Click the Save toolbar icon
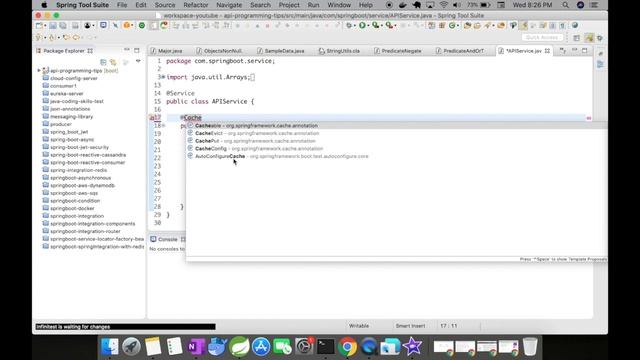Image resolution: width=640 pixels, height=360 pixels. (53, 26)
